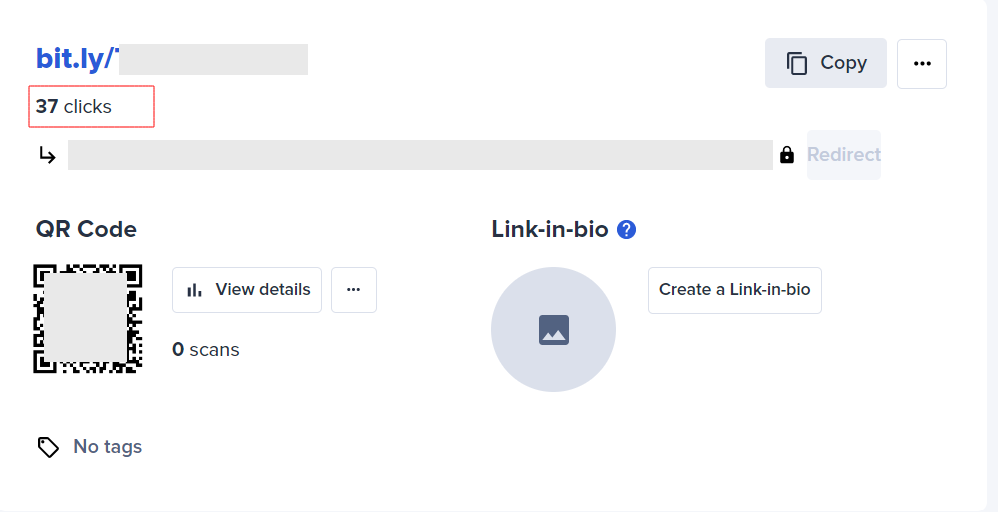This screenshot has height=512, width=998.
Task: Click the circular image placeholder icon
Action: point(553,330)
